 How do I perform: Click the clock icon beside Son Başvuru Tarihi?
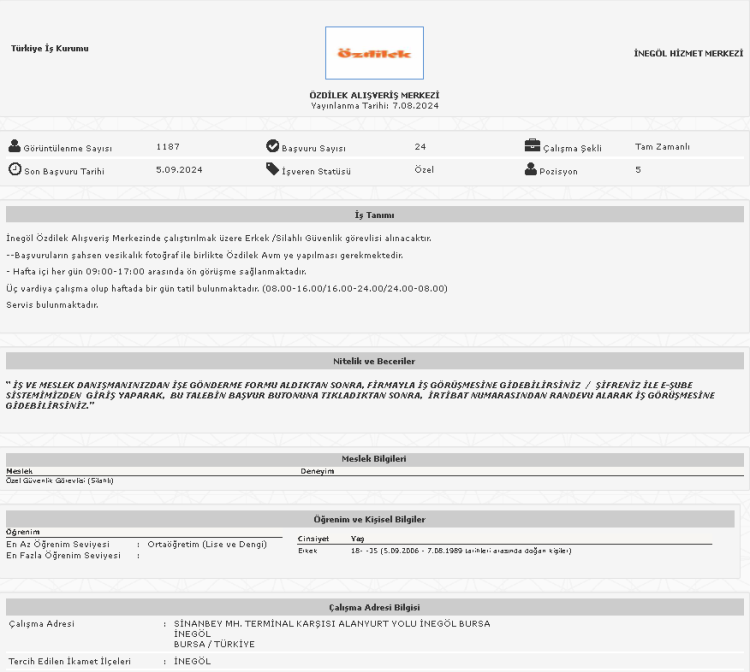14,170
